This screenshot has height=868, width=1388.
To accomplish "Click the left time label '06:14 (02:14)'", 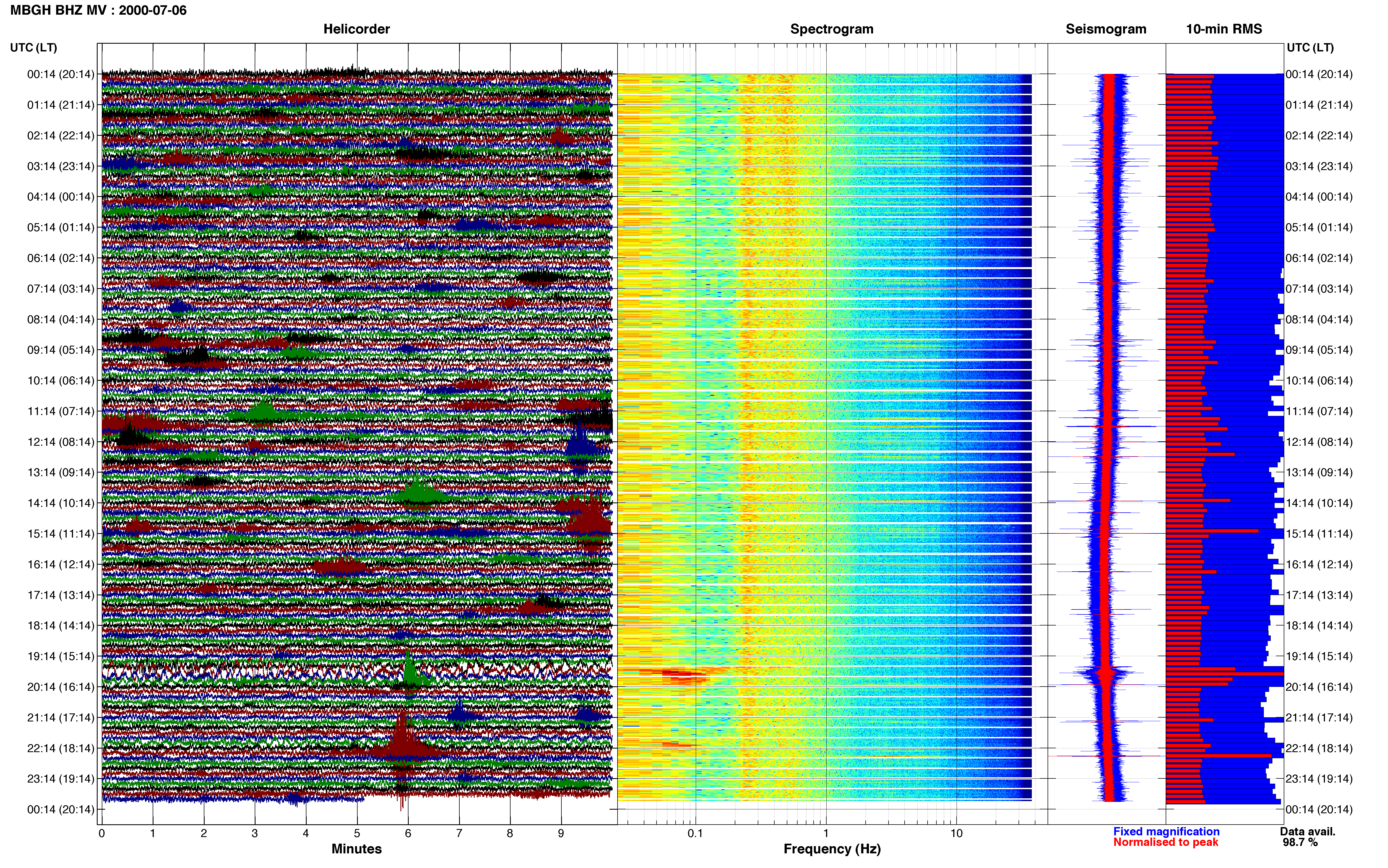I will [61, 258].
